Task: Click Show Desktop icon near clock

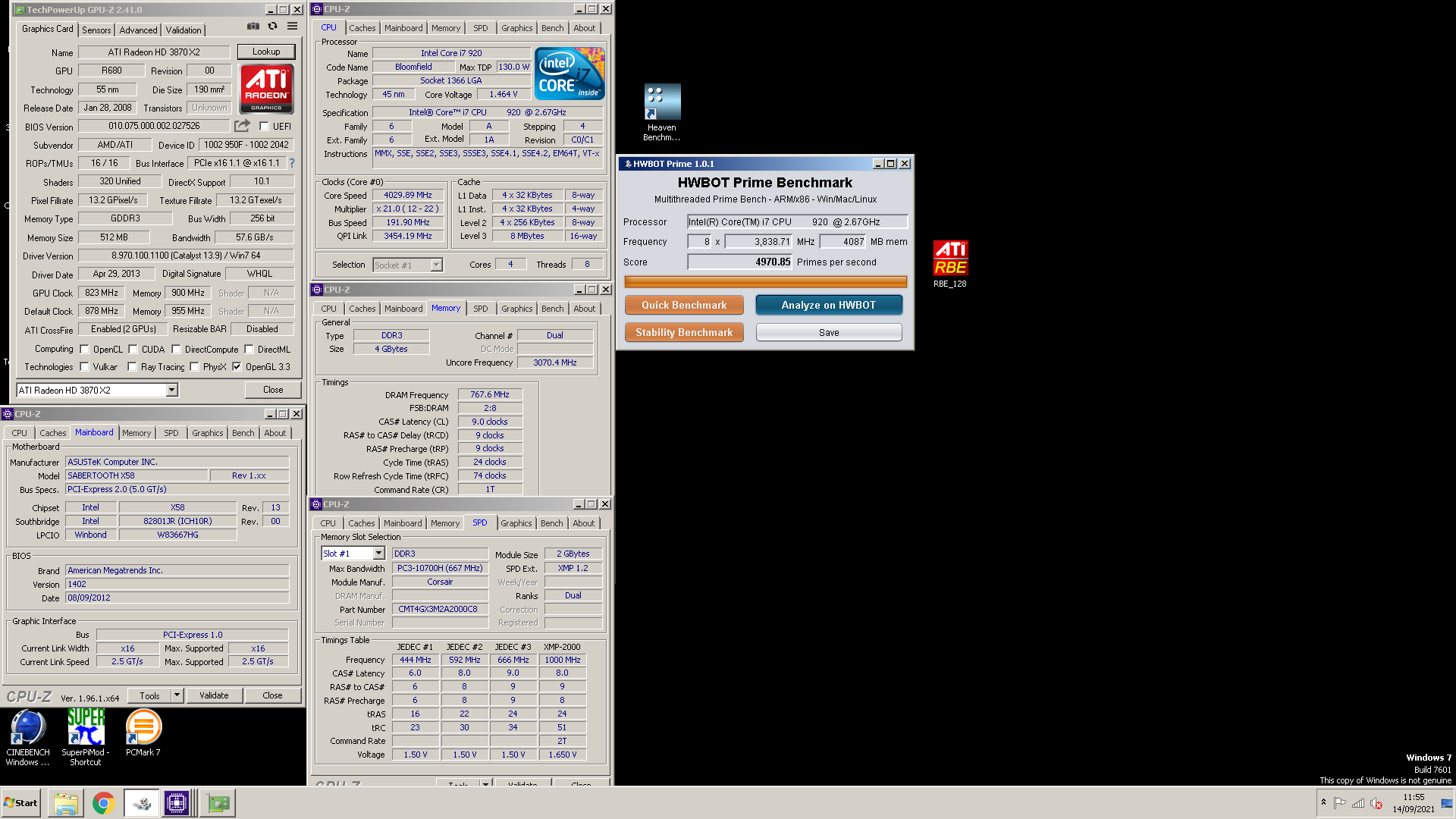Action: 1447,803
